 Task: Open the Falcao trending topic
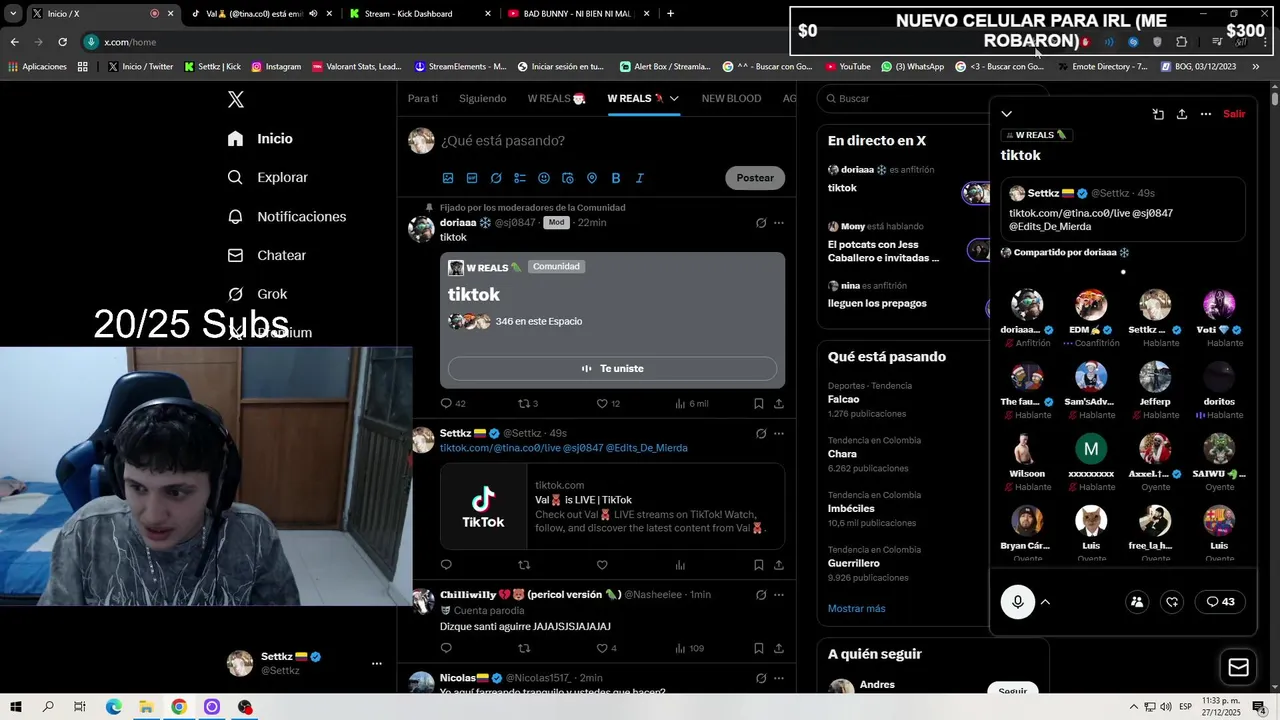[843, 399]
